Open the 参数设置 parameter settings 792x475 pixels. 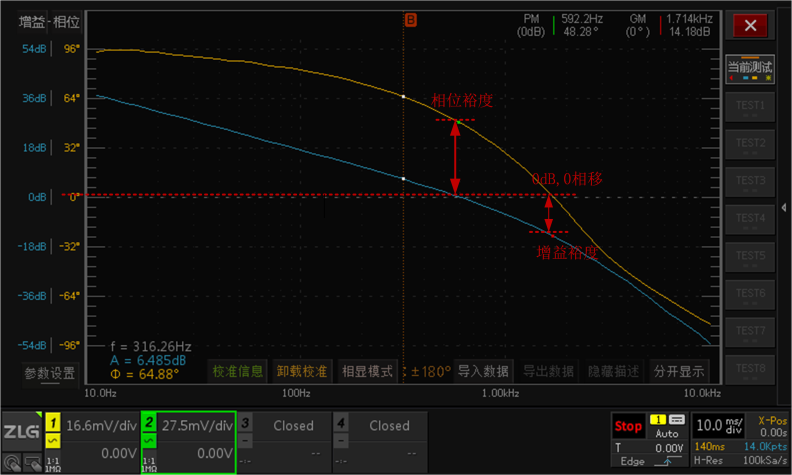pyautogui.click(x=50, y=373)
